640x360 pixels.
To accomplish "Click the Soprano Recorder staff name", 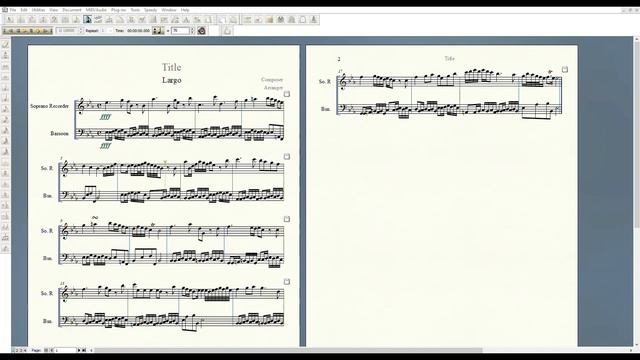I will coord(49,106).
